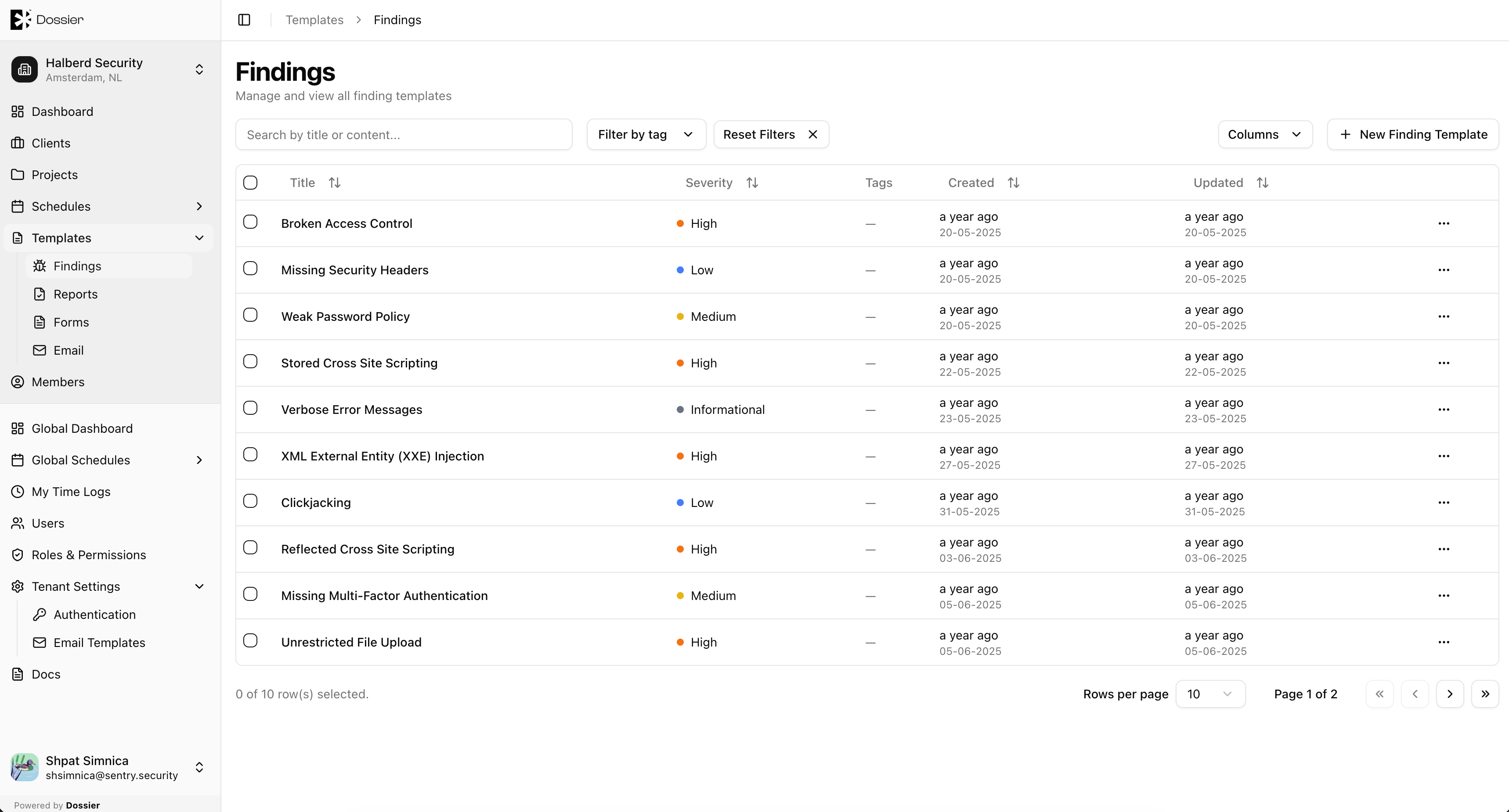Expand the Schedules submenu
The height and width of the screenshot is (812, 1509).
tap(199, 206)
